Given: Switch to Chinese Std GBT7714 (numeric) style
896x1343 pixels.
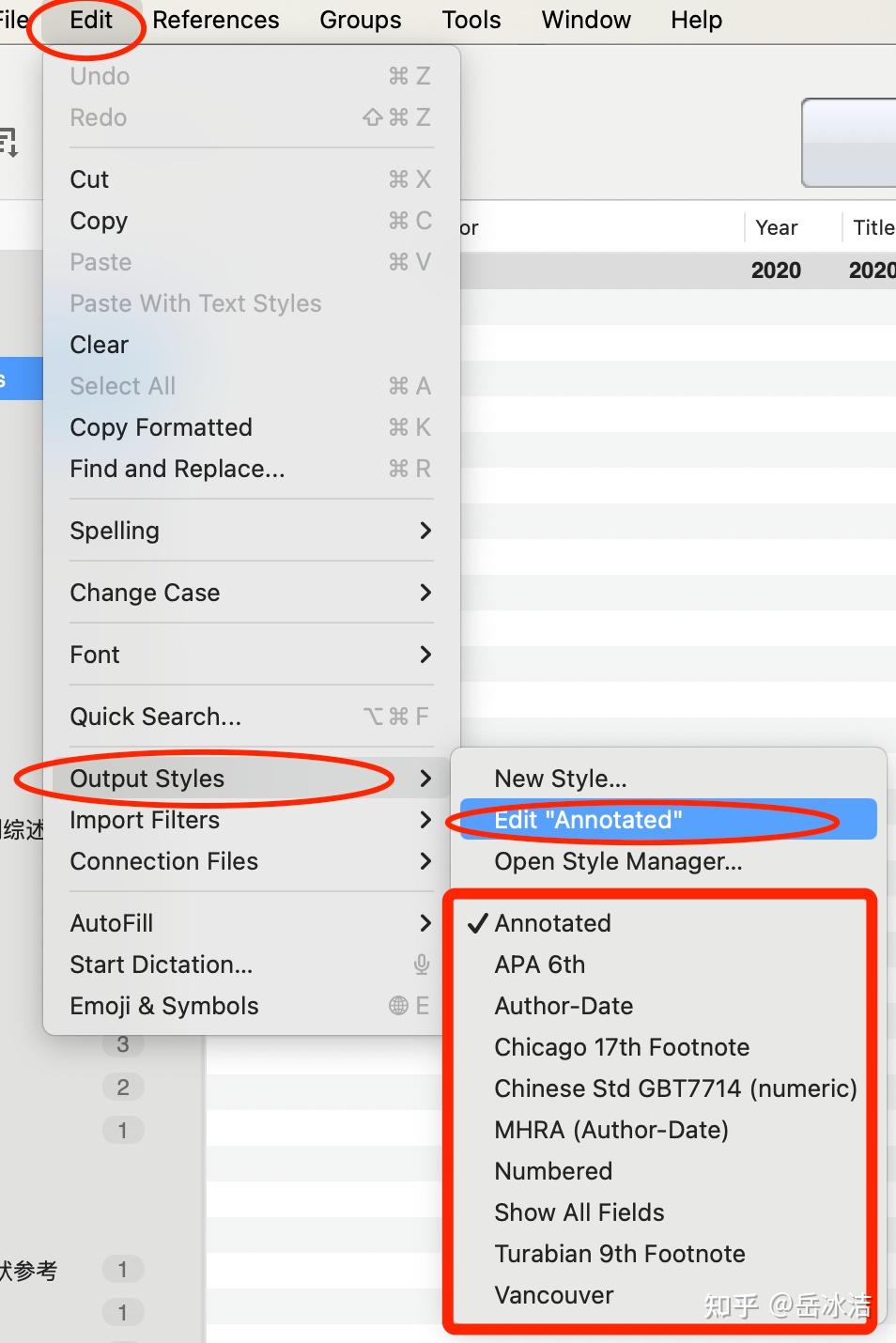Looking at the screenshot, I should (x=675, y=1088).
